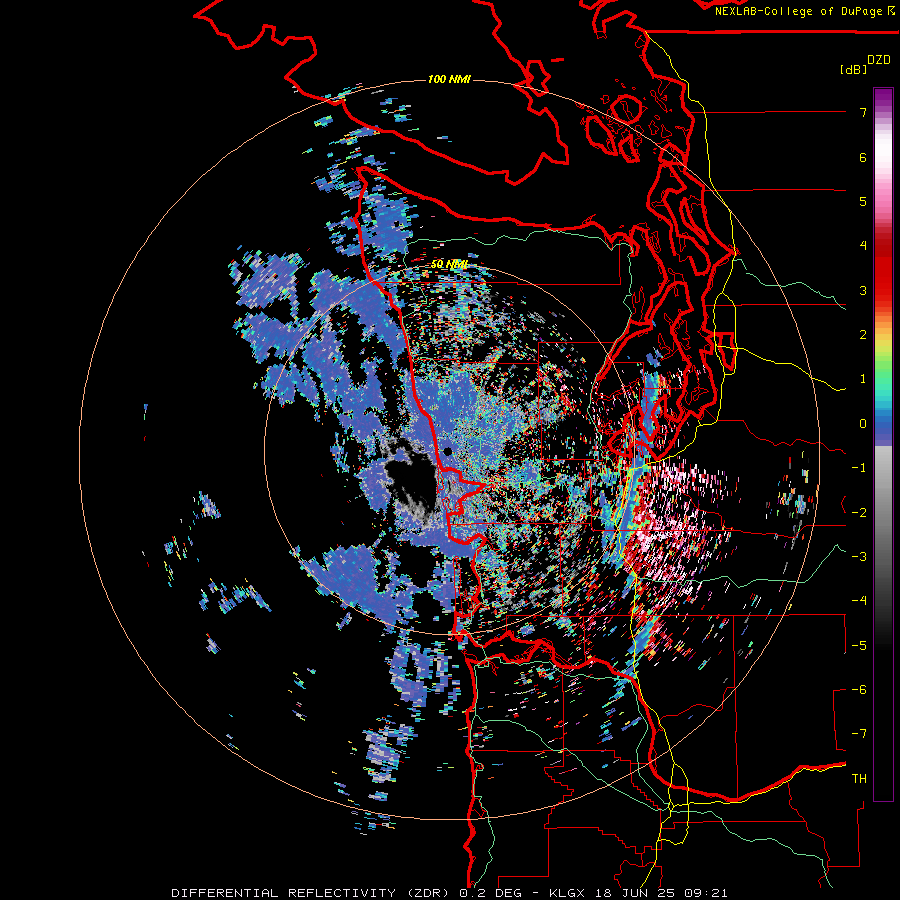Click the black cone-of-silence dot at radar center

click(447, 452)
